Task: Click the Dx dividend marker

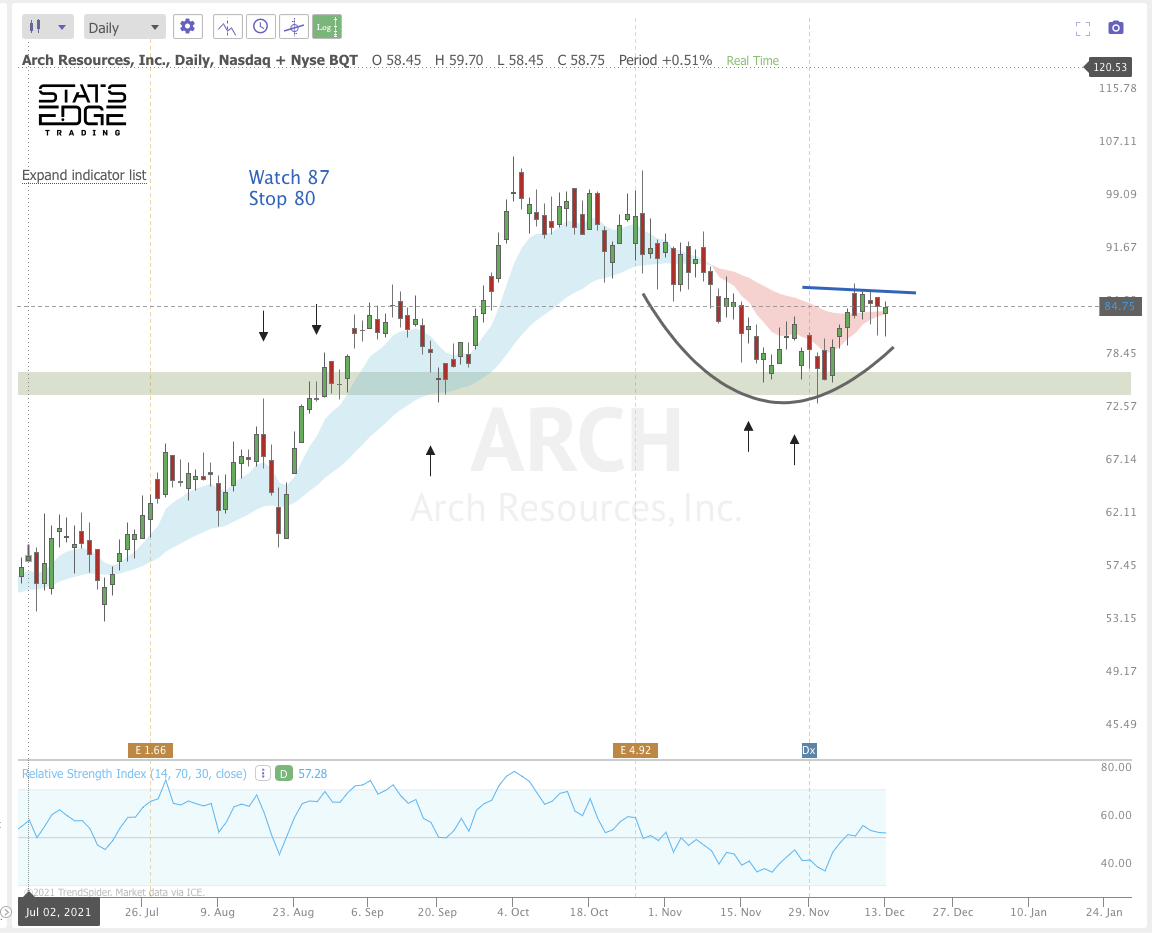Action: [x=809, y=749]
